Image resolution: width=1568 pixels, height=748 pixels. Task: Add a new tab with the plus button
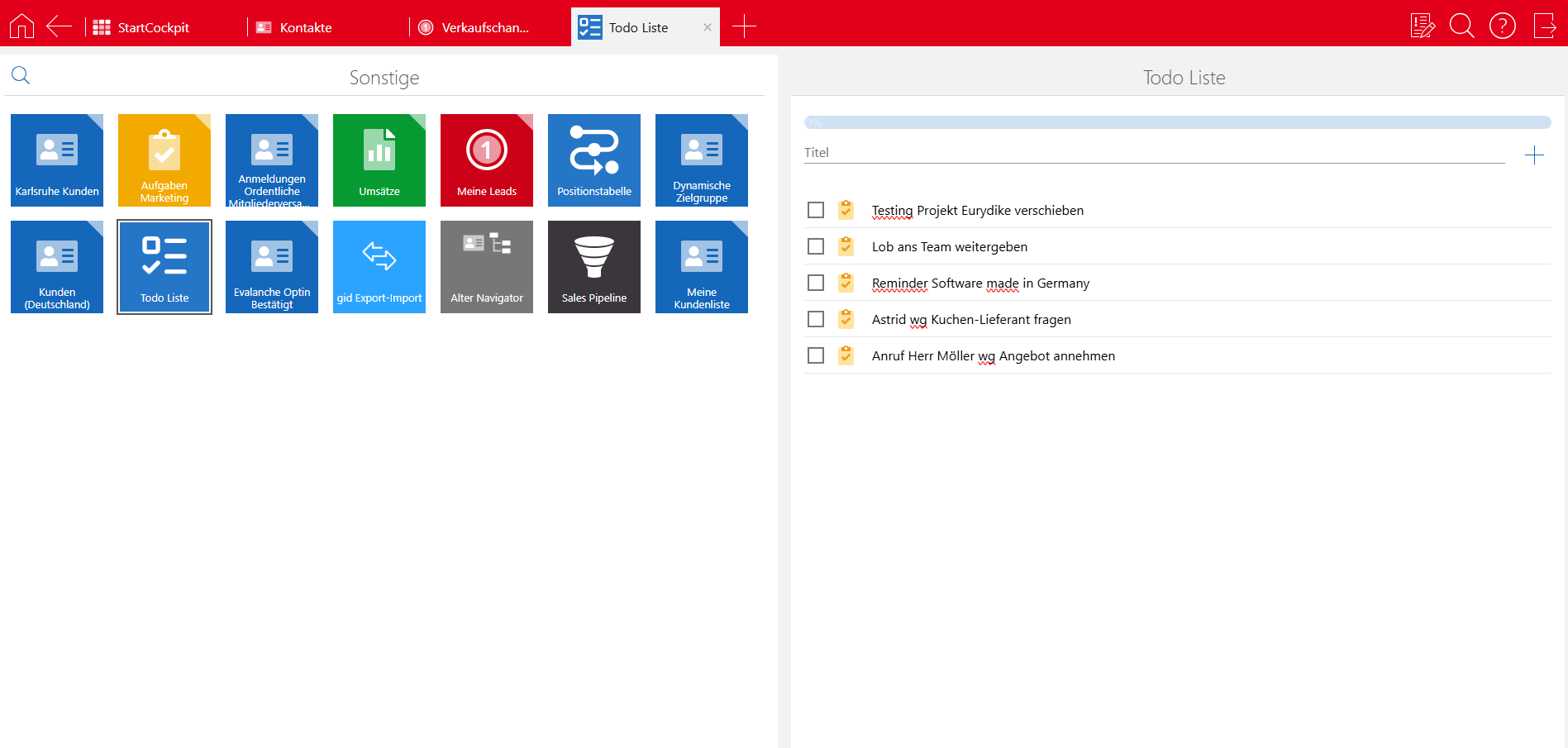744,26
